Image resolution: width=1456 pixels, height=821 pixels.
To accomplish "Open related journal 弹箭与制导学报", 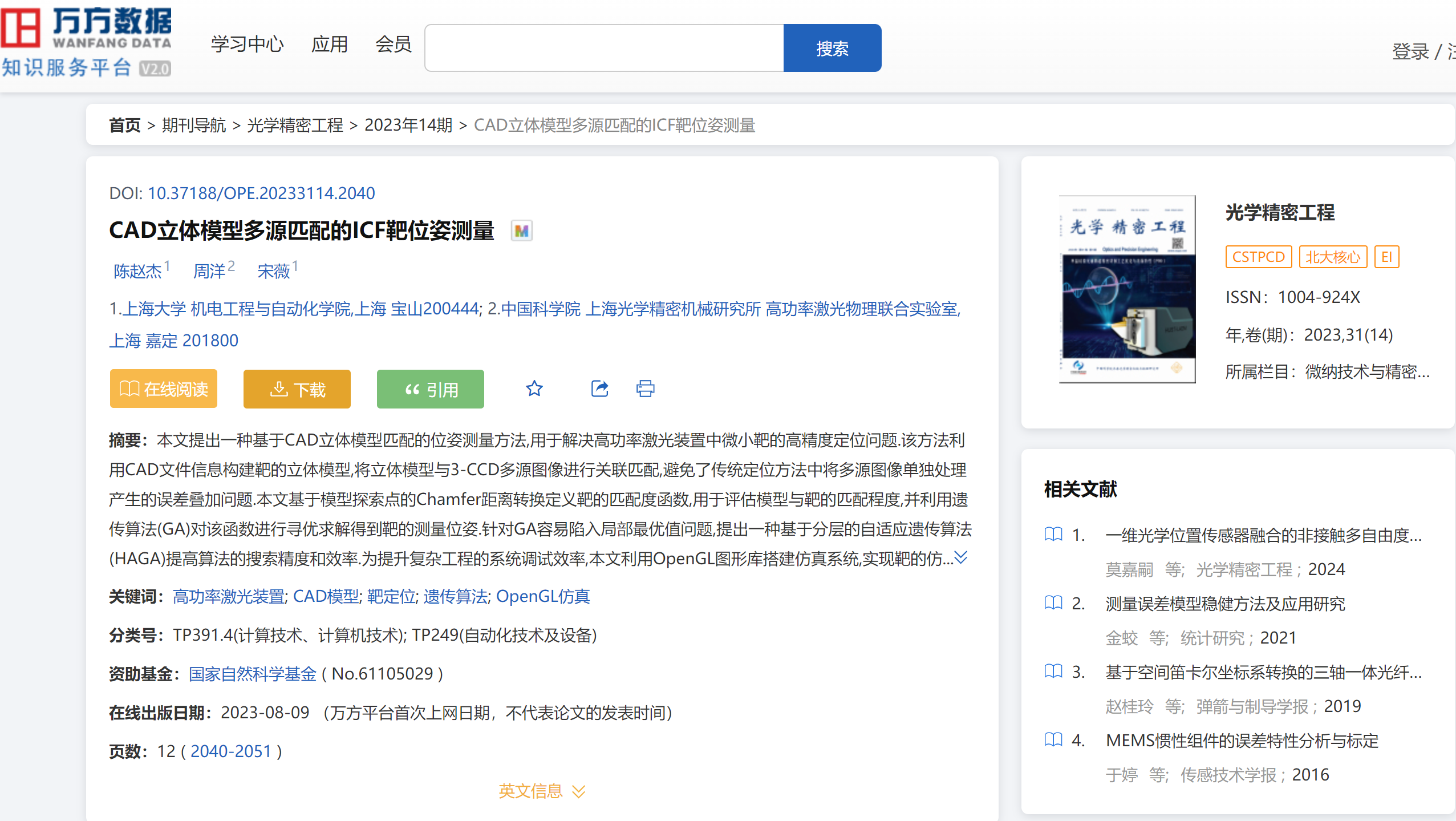I will (x=1252, y=706).
